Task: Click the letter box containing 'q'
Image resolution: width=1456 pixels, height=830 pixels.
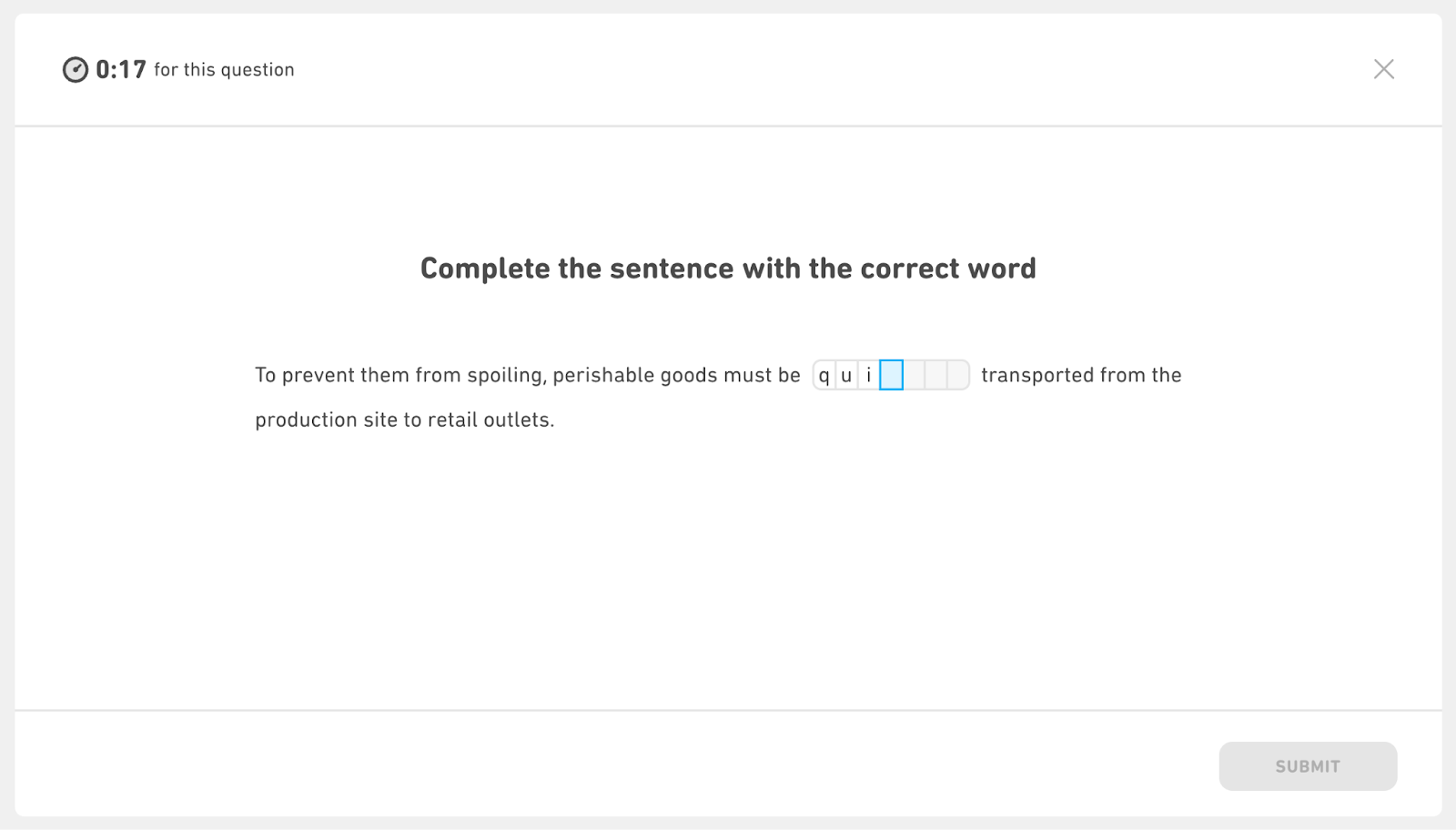Action: pyautogui.click(x=824, y=375)
